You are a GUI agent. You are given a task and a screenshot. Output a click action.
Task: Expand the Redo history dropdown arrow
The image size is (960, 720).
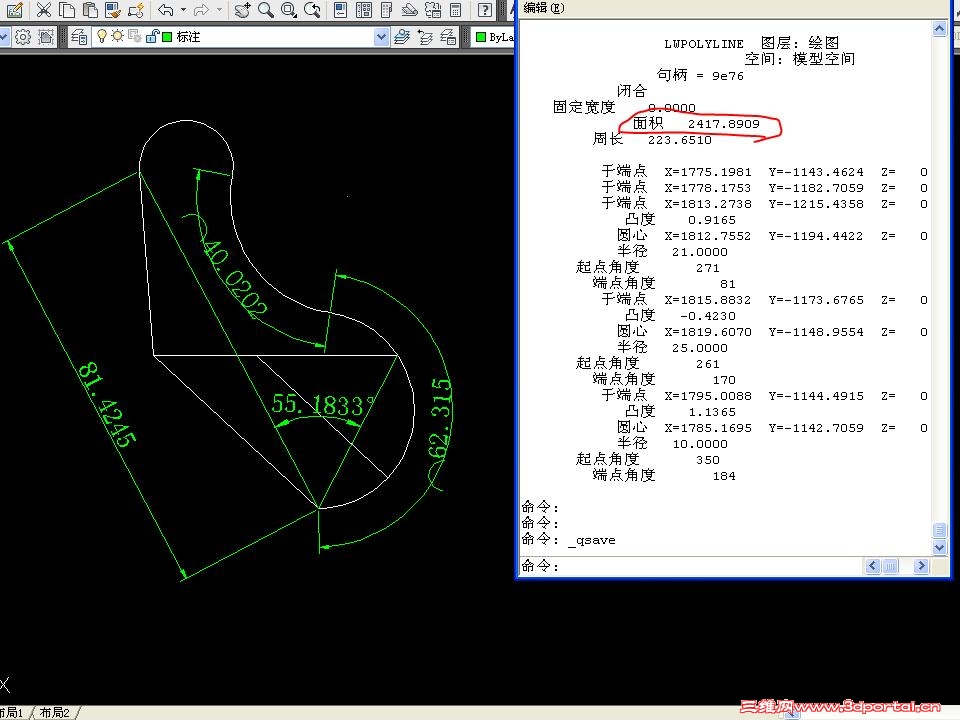pyautogui.click(x=219, y=9)
